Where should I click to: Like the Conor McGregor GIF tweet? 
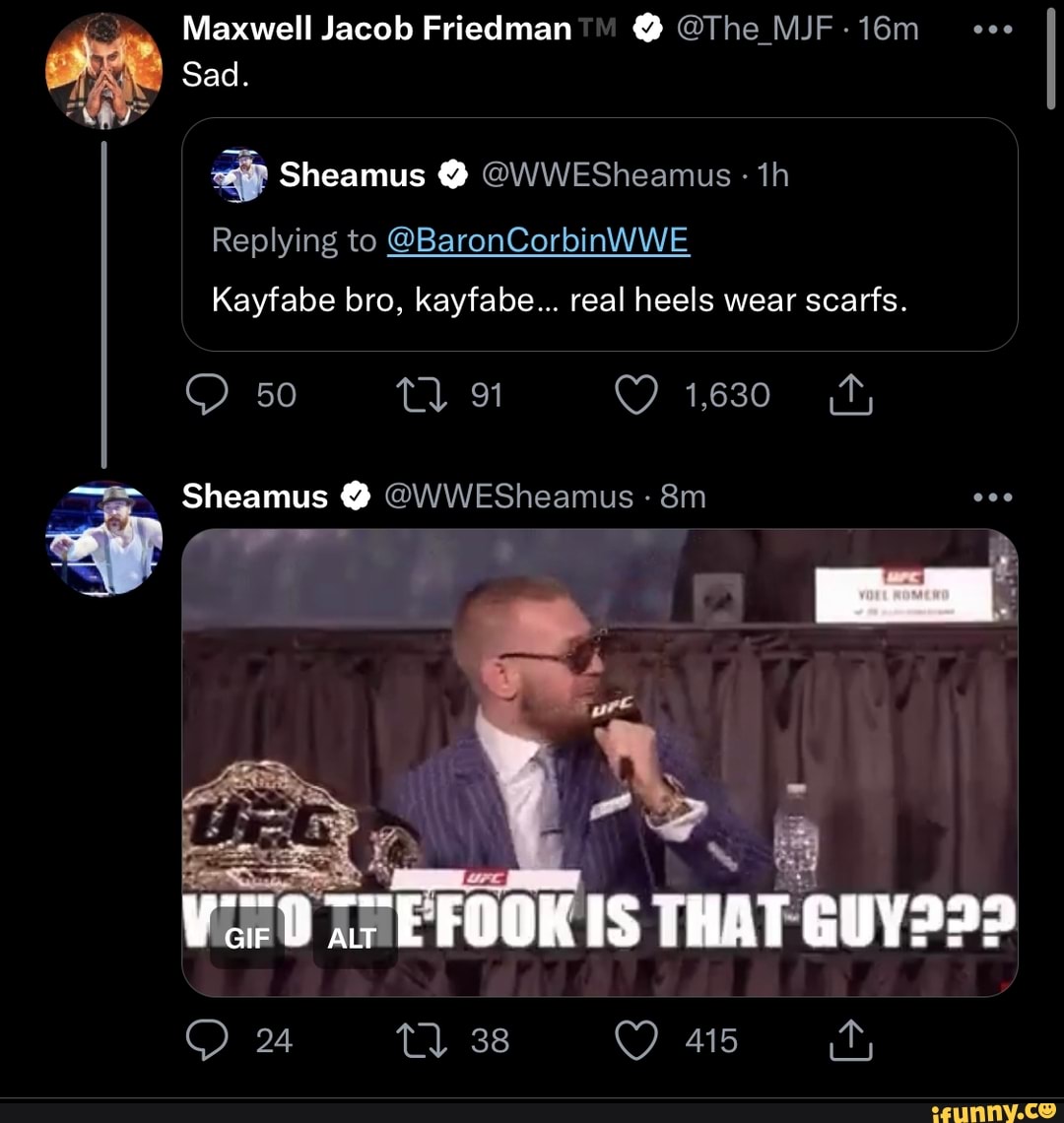click(636, 1039)
